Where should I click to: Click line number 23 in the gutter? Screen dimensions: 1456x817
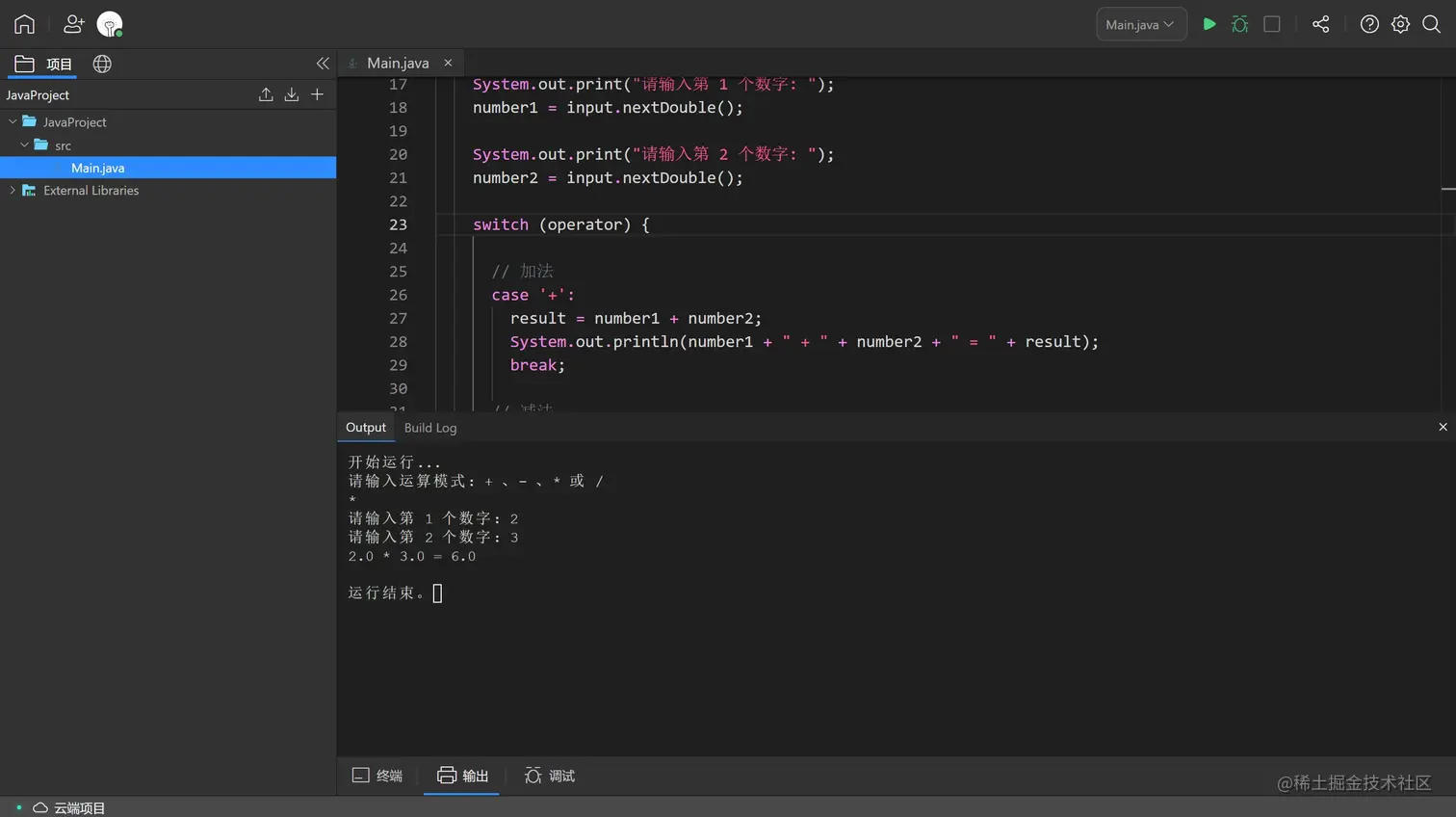point(399,224)
